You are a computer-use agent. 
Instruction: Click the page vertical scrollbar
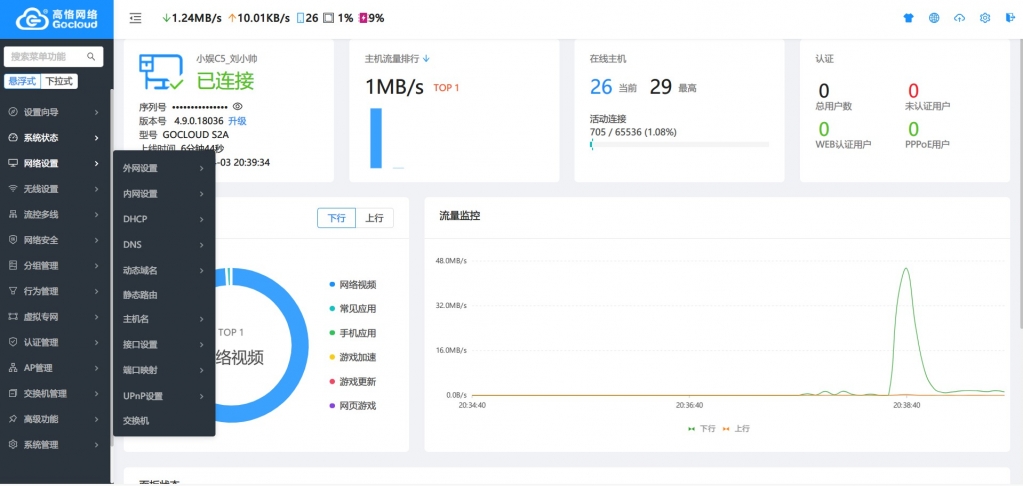pos(1020,183)
